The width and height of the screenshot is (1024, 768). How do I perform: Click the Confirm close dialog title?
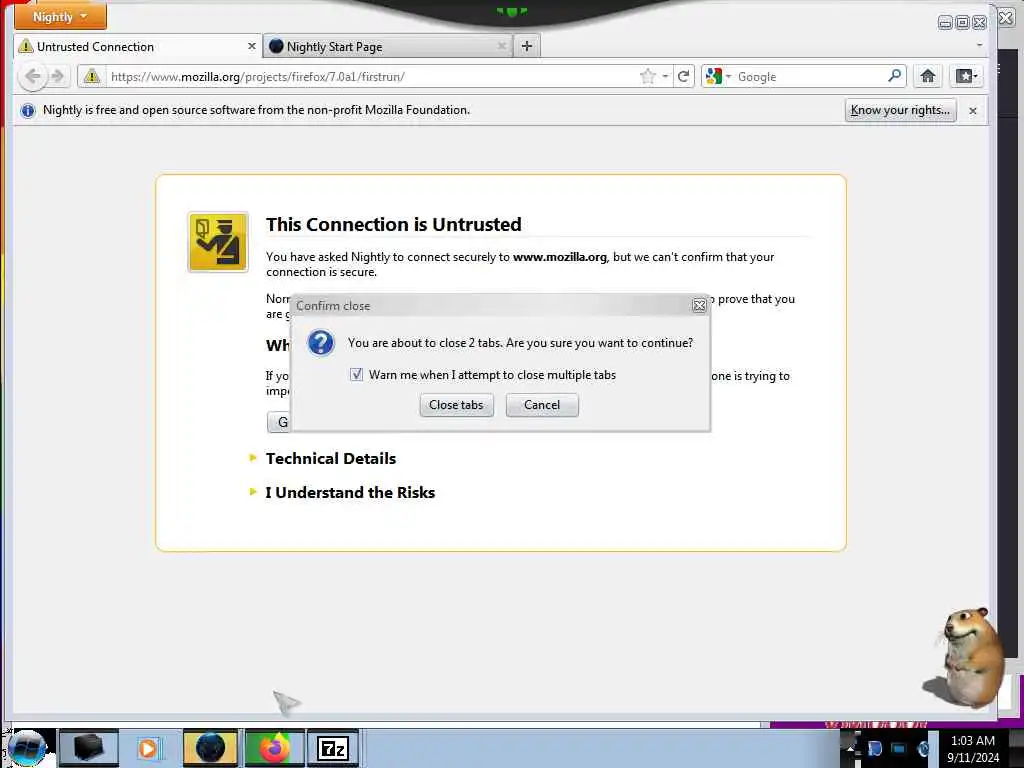[333, 306]
